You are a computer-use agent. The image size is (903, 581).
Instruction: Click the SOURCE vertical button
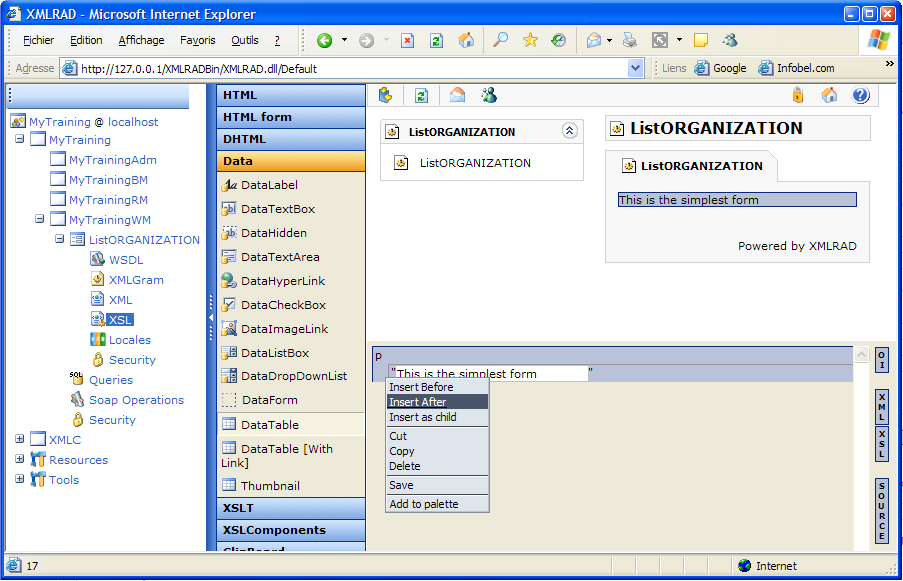(x=882, y=511)
